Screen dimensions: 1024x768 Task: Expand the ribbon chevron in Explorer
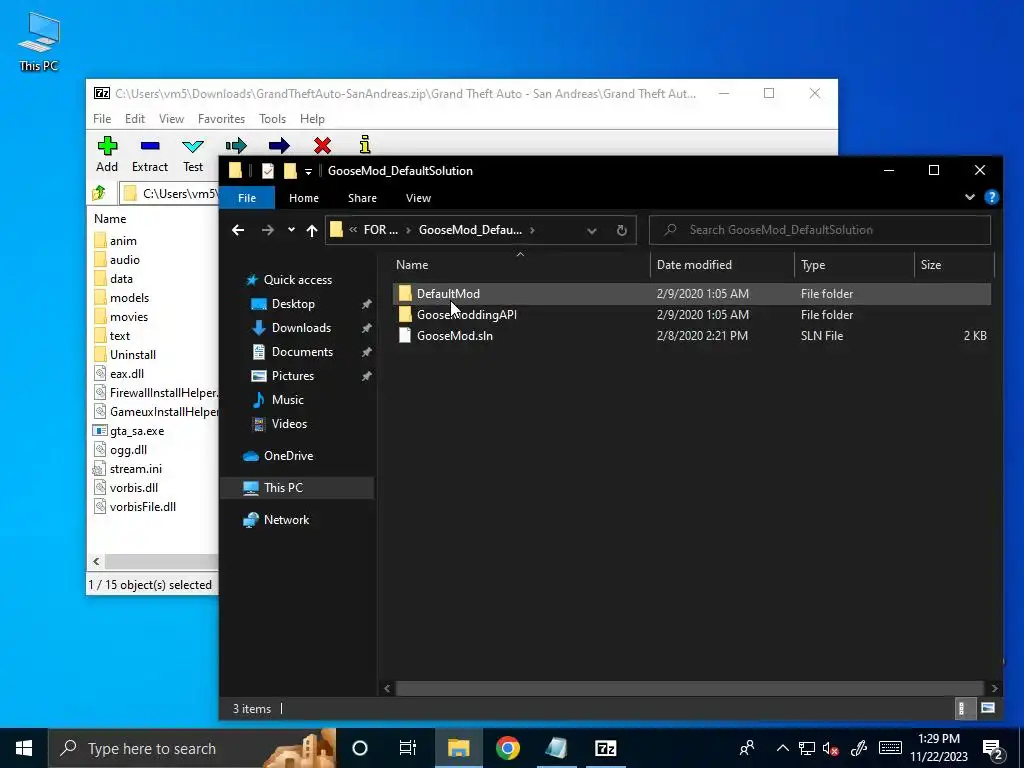click(x=970, y=197)
